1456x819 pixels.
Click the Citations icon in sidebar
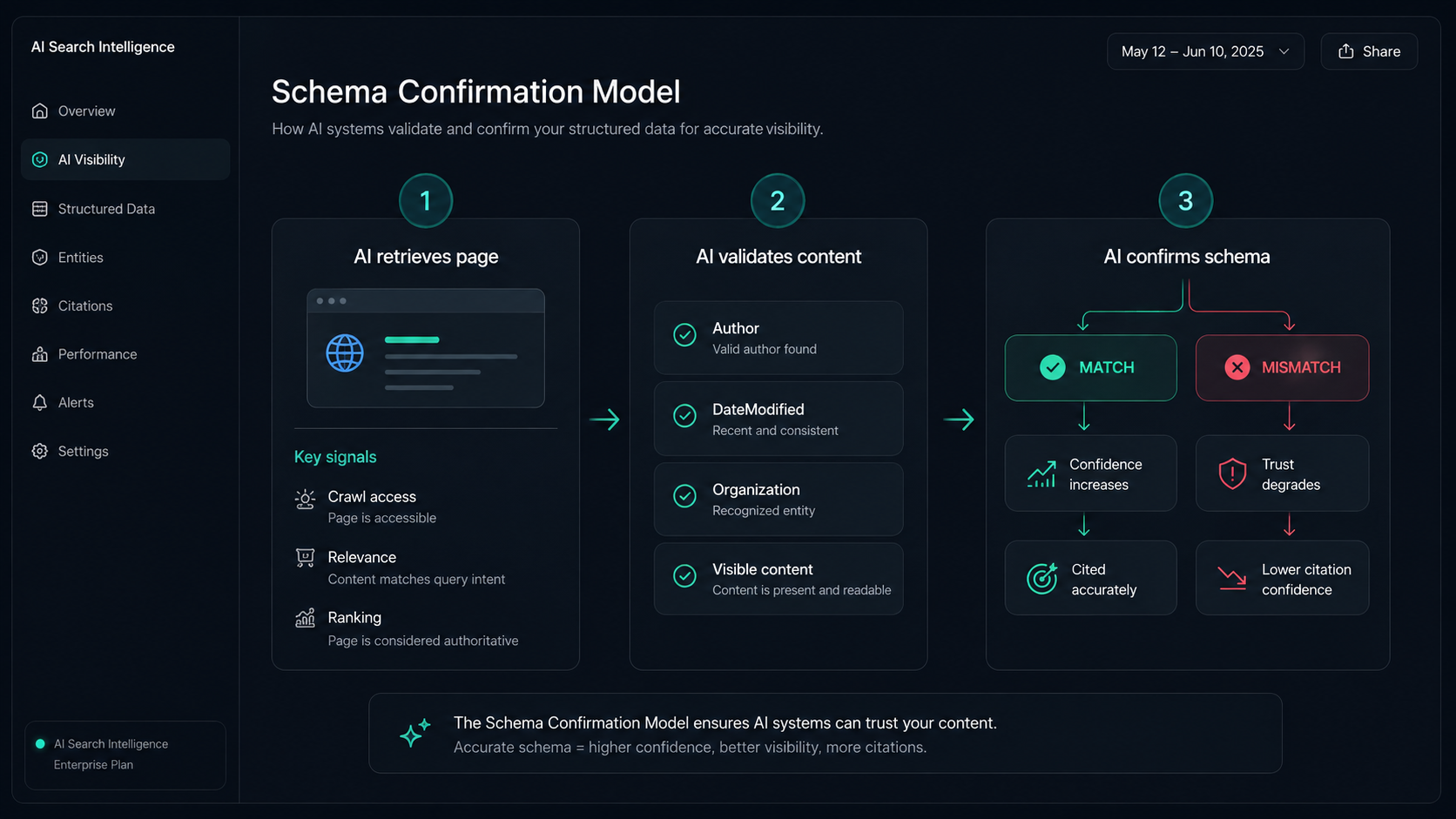pos(39,305)
